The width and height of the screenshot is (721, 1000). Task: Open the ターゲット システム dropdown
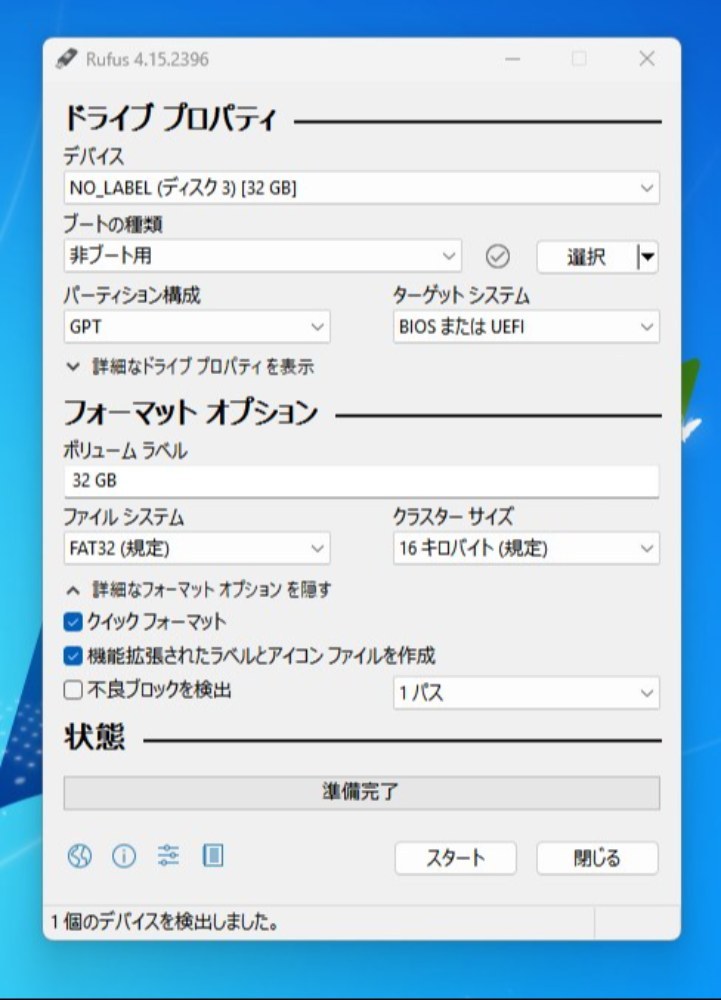coord(526,327)
